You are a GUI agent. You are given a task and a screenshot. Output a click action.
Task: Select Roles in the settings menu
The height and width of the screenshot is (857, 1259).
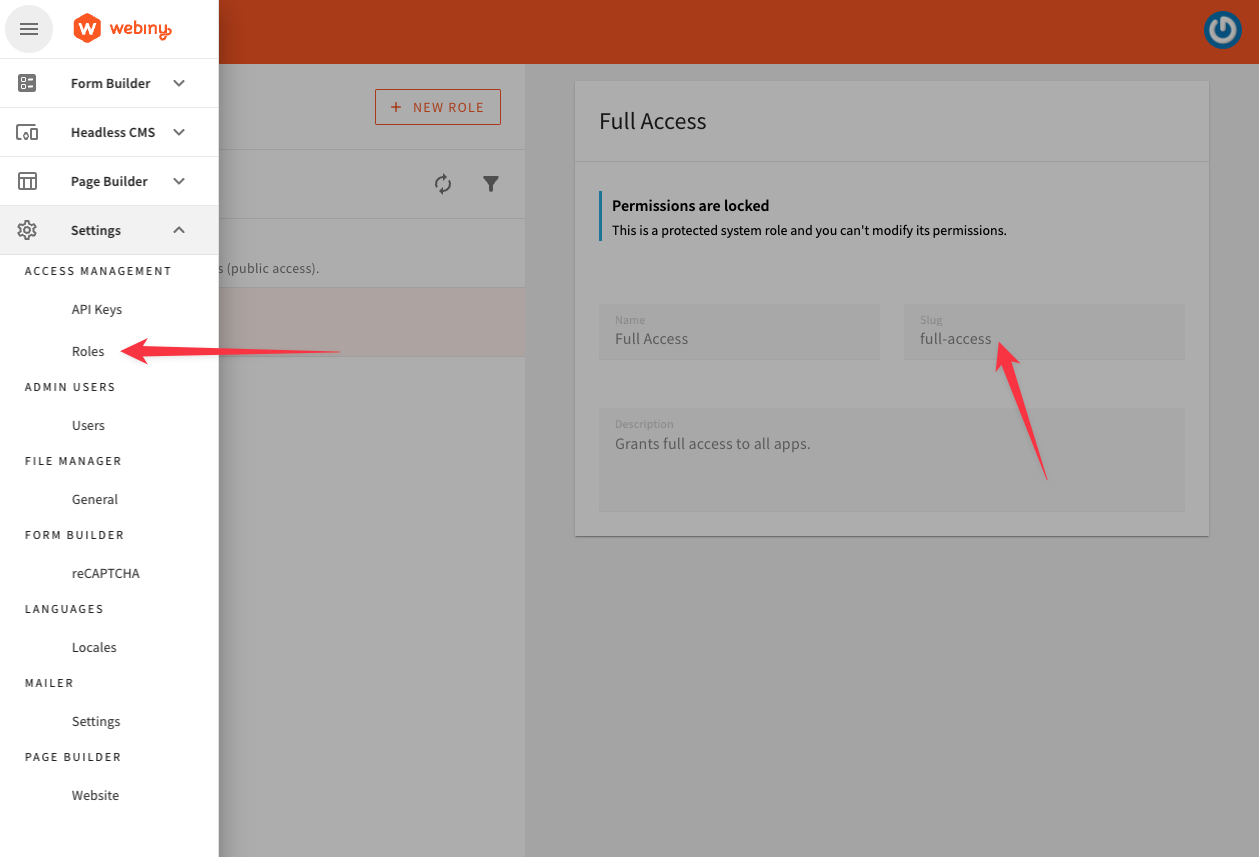tap(88, 352)
